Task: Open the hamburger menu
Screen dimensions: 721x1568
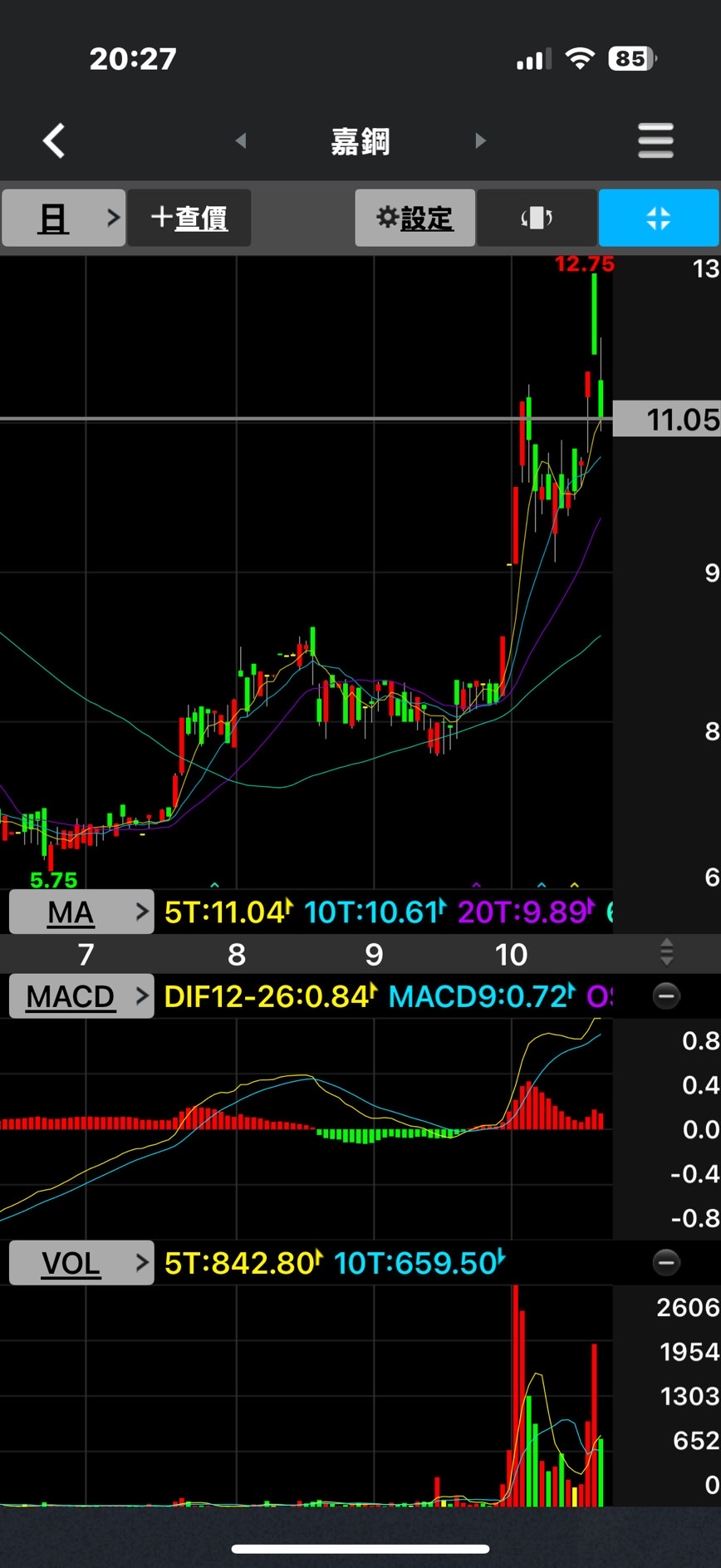Action: (655, 140)
